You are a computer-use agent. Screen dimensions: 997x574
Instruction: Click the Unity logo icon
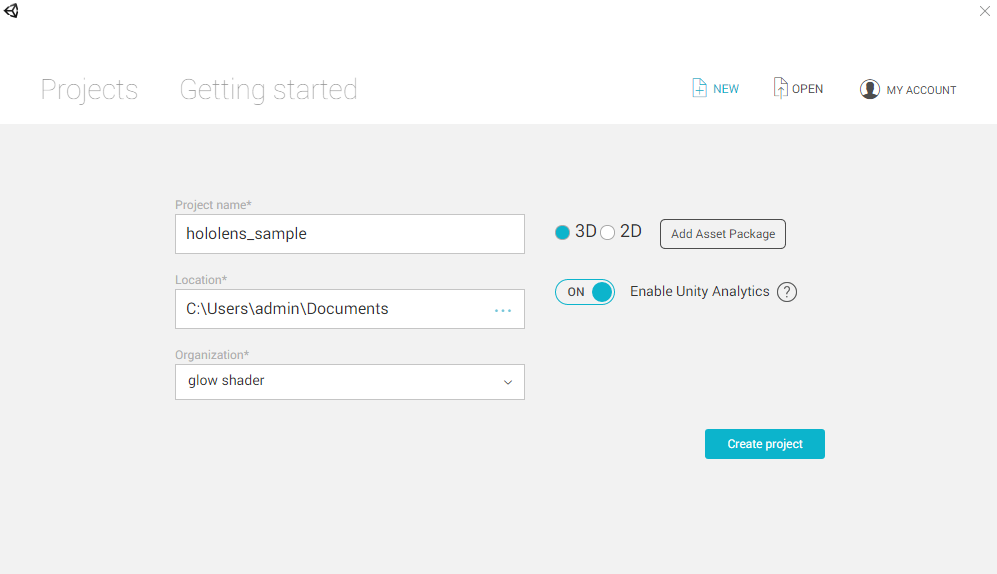click(x=11, y=11)
